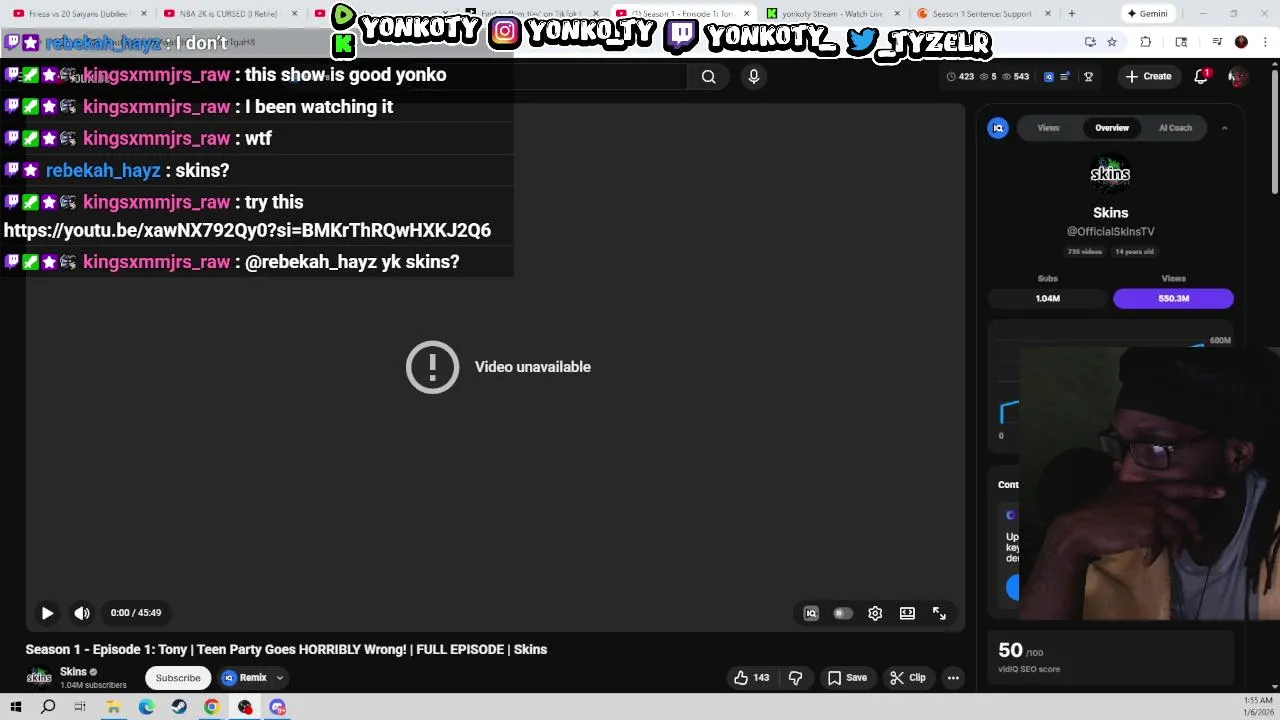Open the Windows Start menu
The height and width of the screenshot is (720, 1280).
point(15,707)
